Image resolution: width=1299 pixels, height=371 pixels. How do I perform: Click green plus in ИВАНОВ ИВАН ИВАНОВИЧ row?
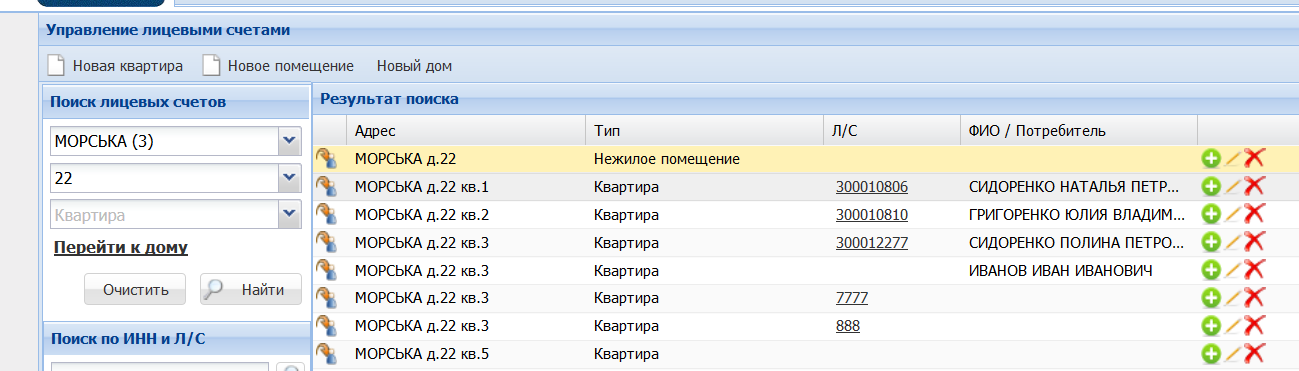1211,270
